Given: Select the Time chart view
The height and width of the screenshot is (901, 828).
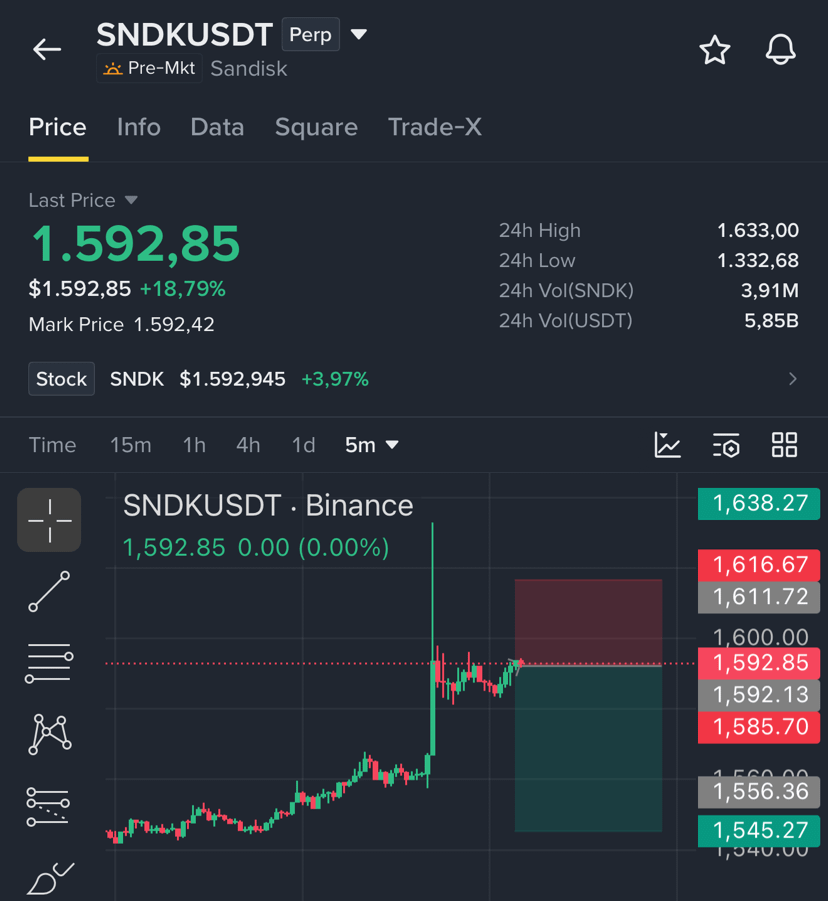Looking at the screenshot, I should [52, 445].
